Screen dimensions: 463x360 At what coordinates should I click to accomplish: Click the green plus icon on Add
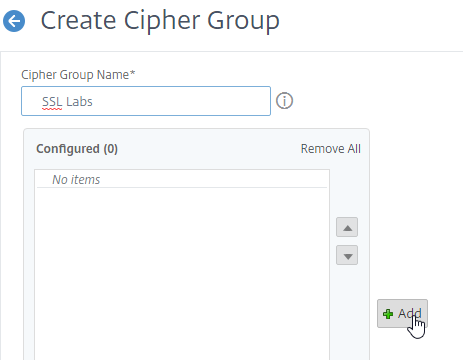click(388, 314)
